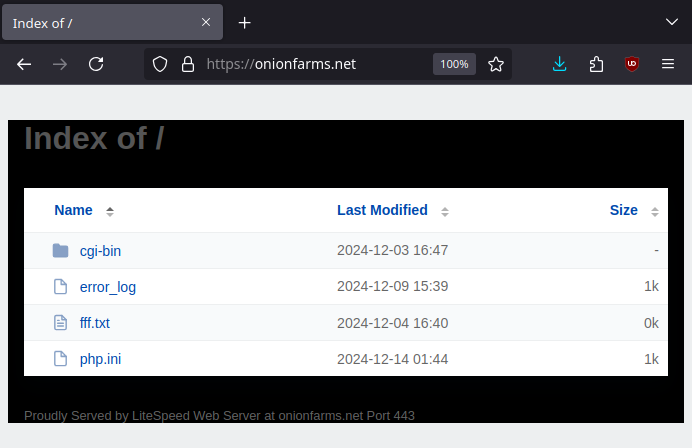Open the extensions puzzle icon

pyautogui.click(x=596, y=64)
